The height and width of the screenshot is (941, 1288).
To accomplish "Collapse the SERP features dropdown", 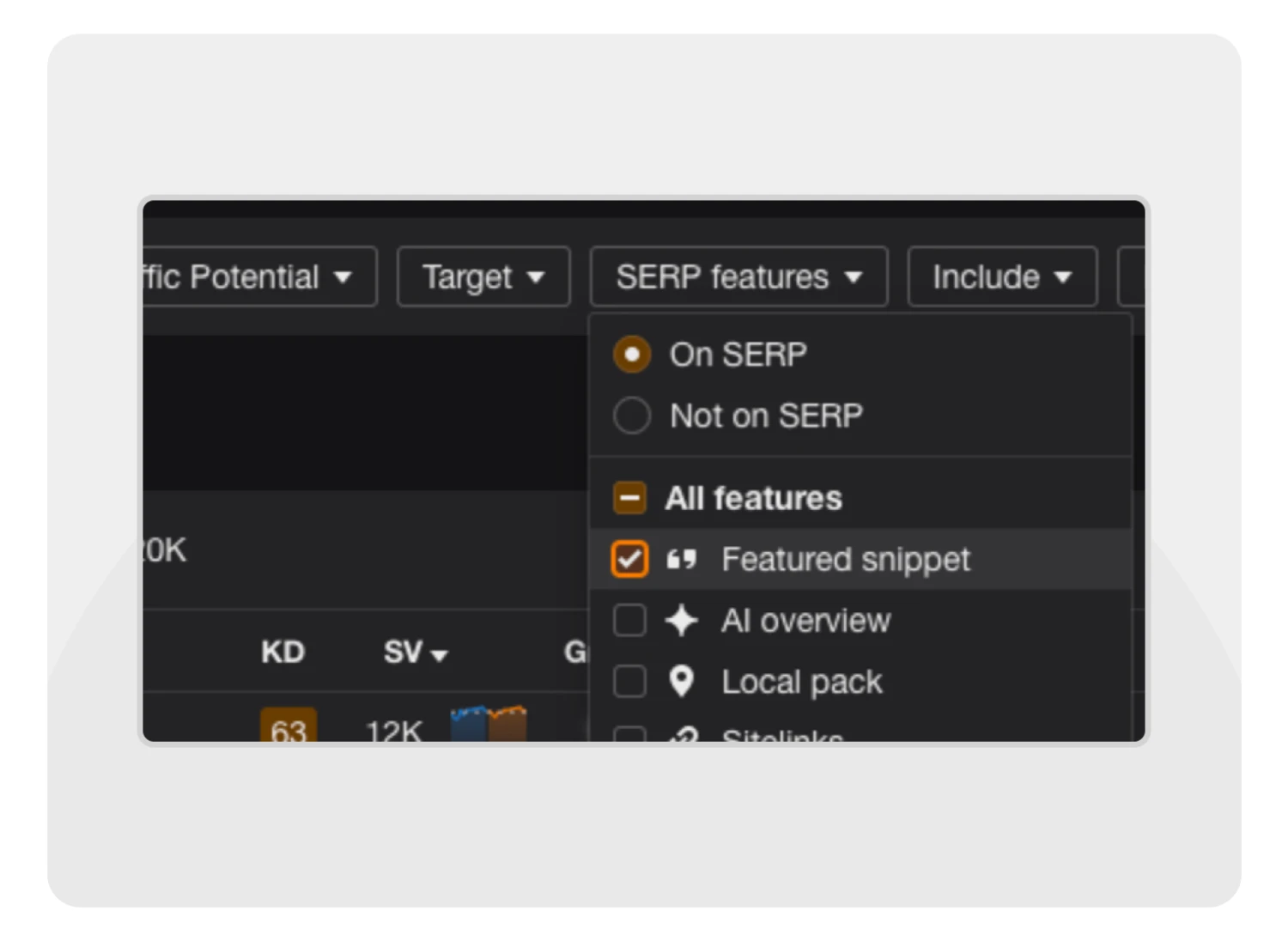I will pyautogui.click(x=738, y=277).
